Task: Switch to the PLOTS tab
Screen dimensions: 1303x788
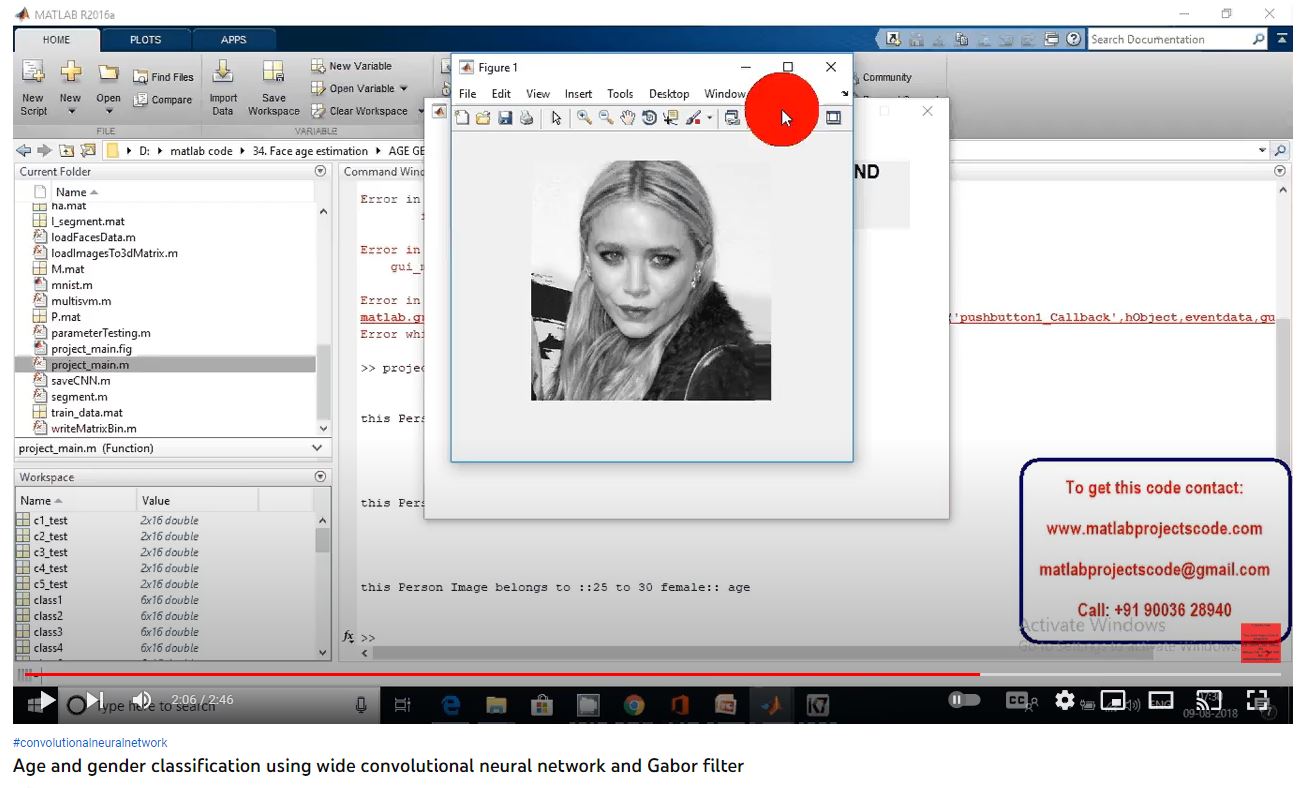Action: (145, 40)
